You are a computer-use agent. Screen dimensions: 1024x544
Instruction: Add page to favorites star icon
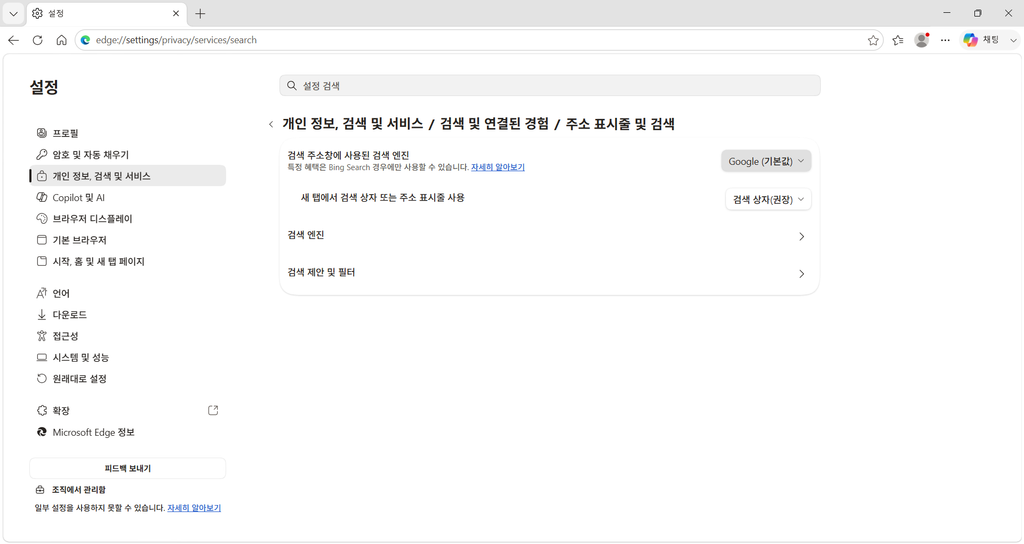point(873,40)
